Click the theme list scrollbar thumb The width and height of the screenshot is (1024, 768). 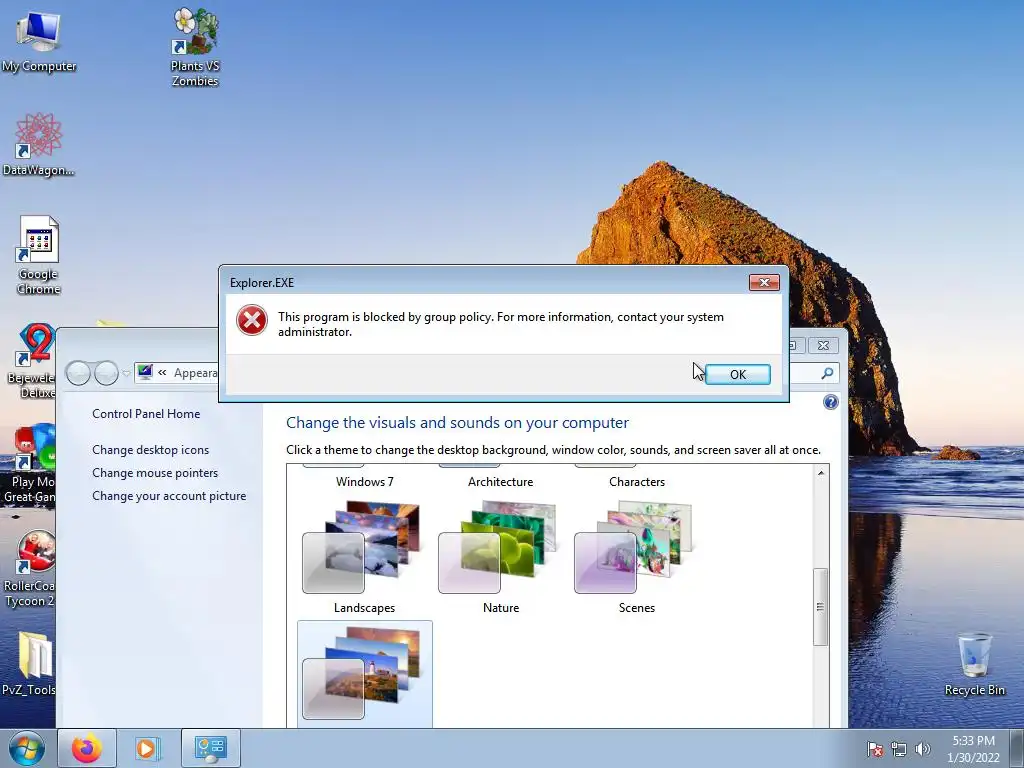821,607
